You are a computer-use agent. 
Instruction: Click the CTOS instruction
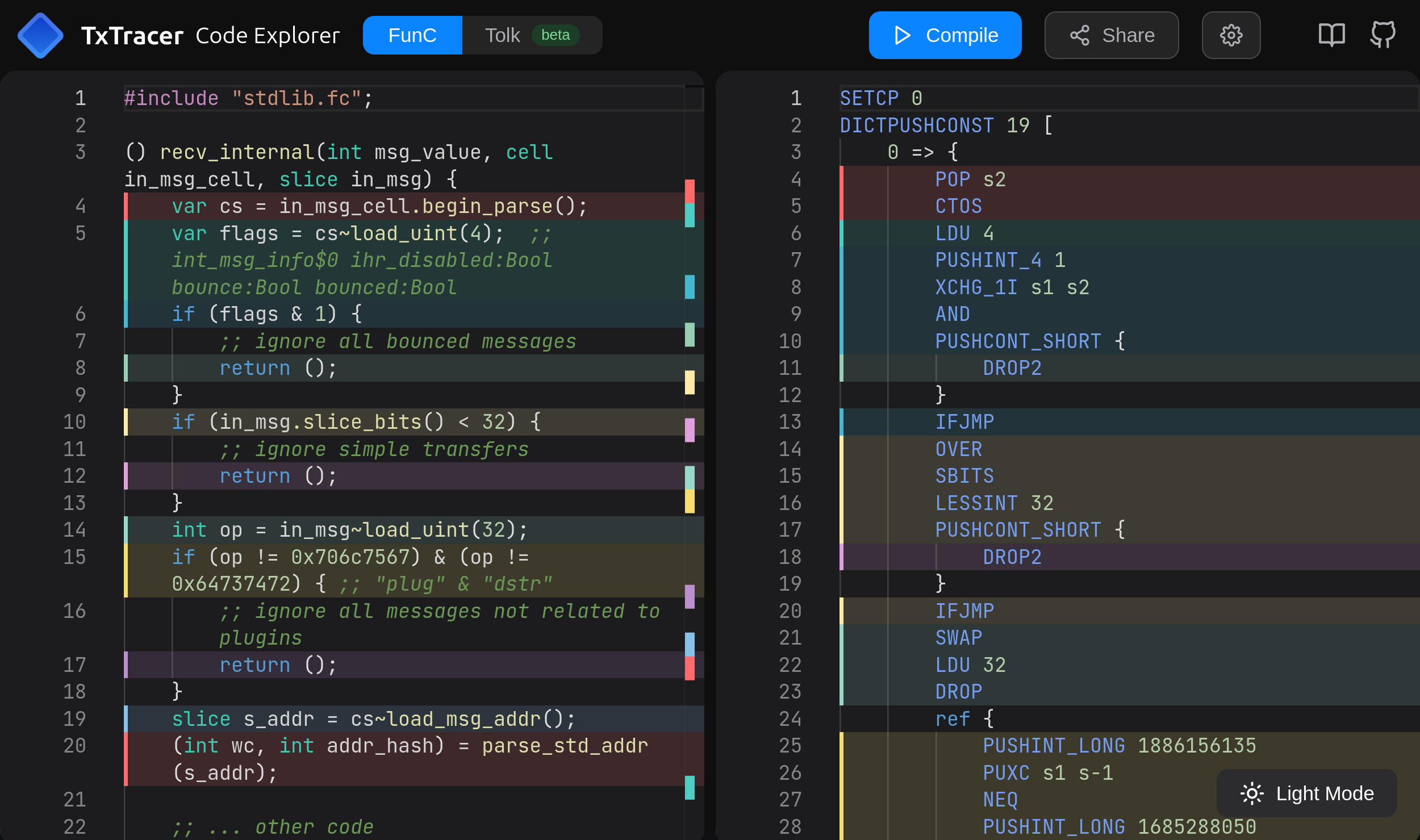point(959,206)
